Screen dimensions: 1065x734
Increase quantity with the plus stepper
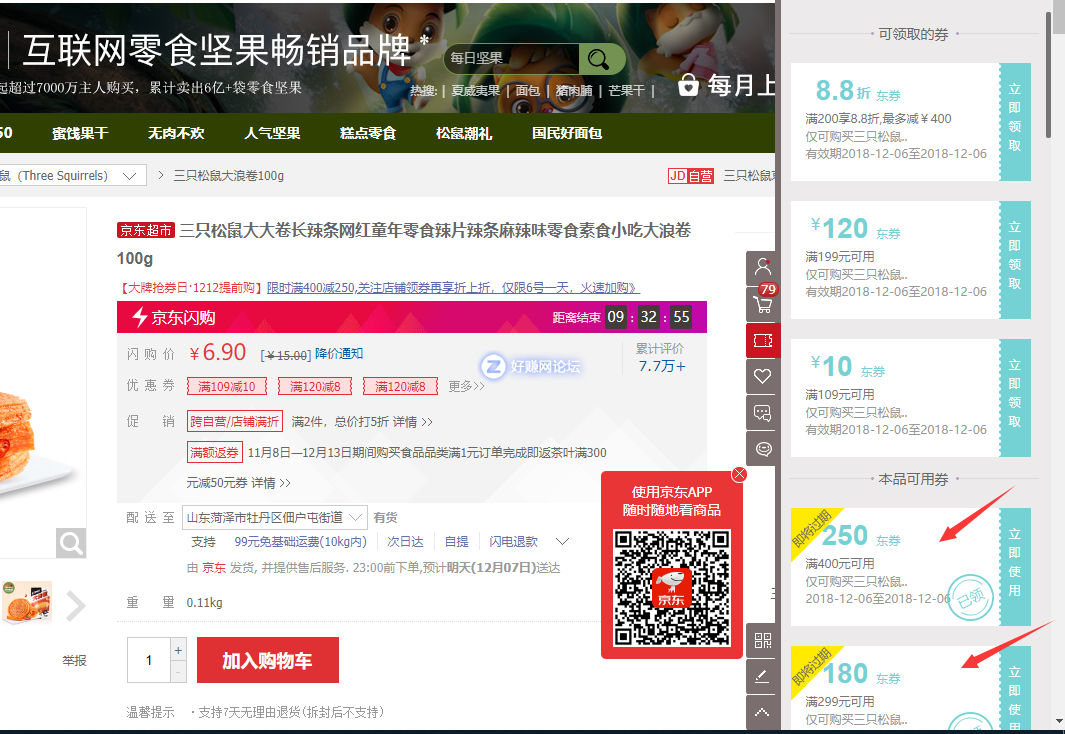(178, 650)
